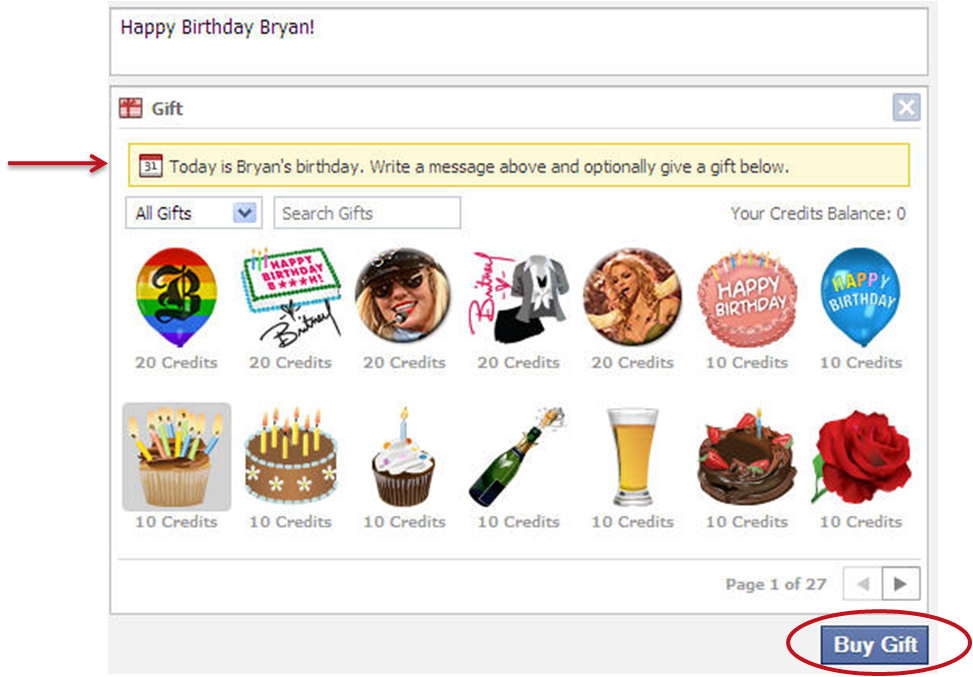Pick the chocolate strawberry cake gift

pyautogui.click(x=747, y=458)
